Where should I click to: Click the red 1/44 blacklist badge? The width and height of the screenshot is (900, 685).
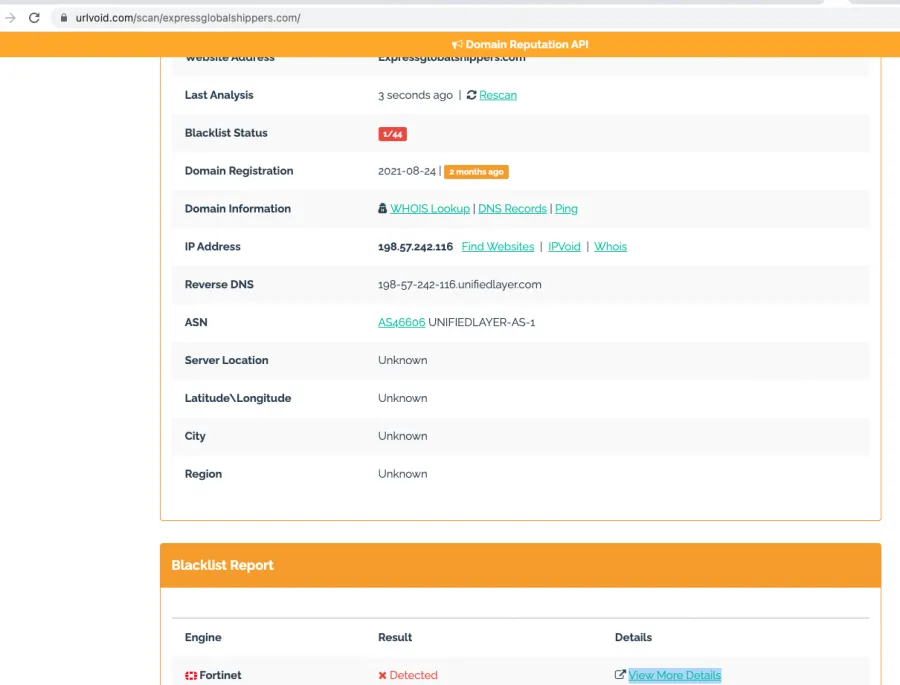pos(393,134)
